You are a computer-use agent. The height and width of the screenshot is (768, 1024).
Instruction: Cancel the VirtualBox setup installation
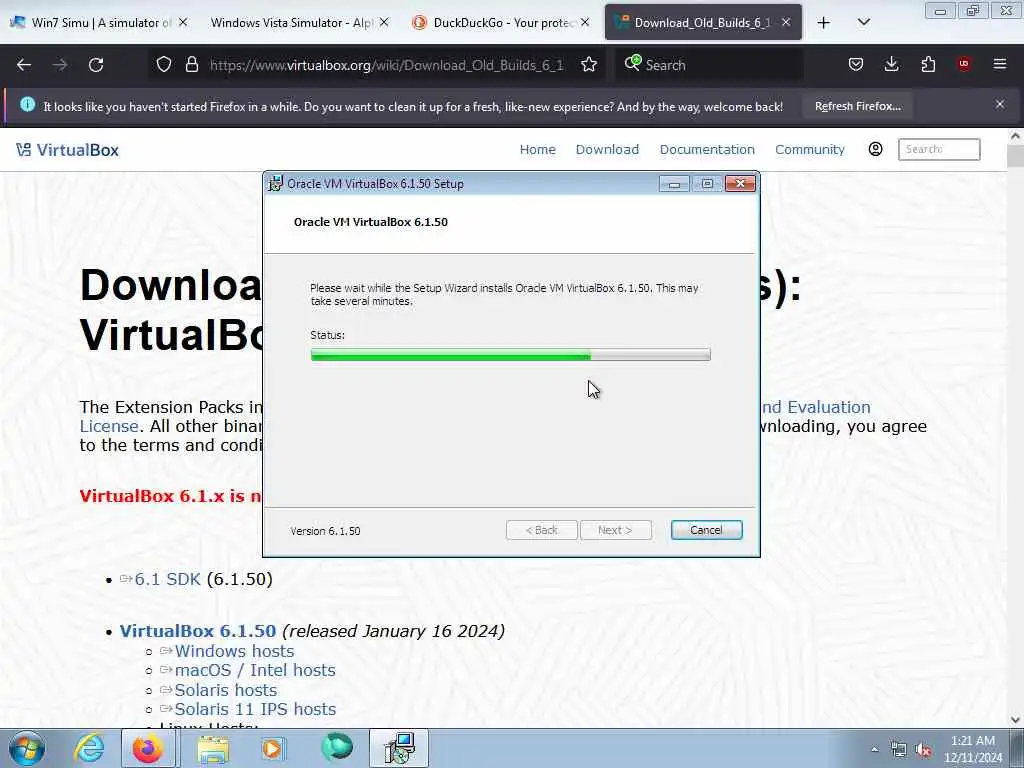707,530
